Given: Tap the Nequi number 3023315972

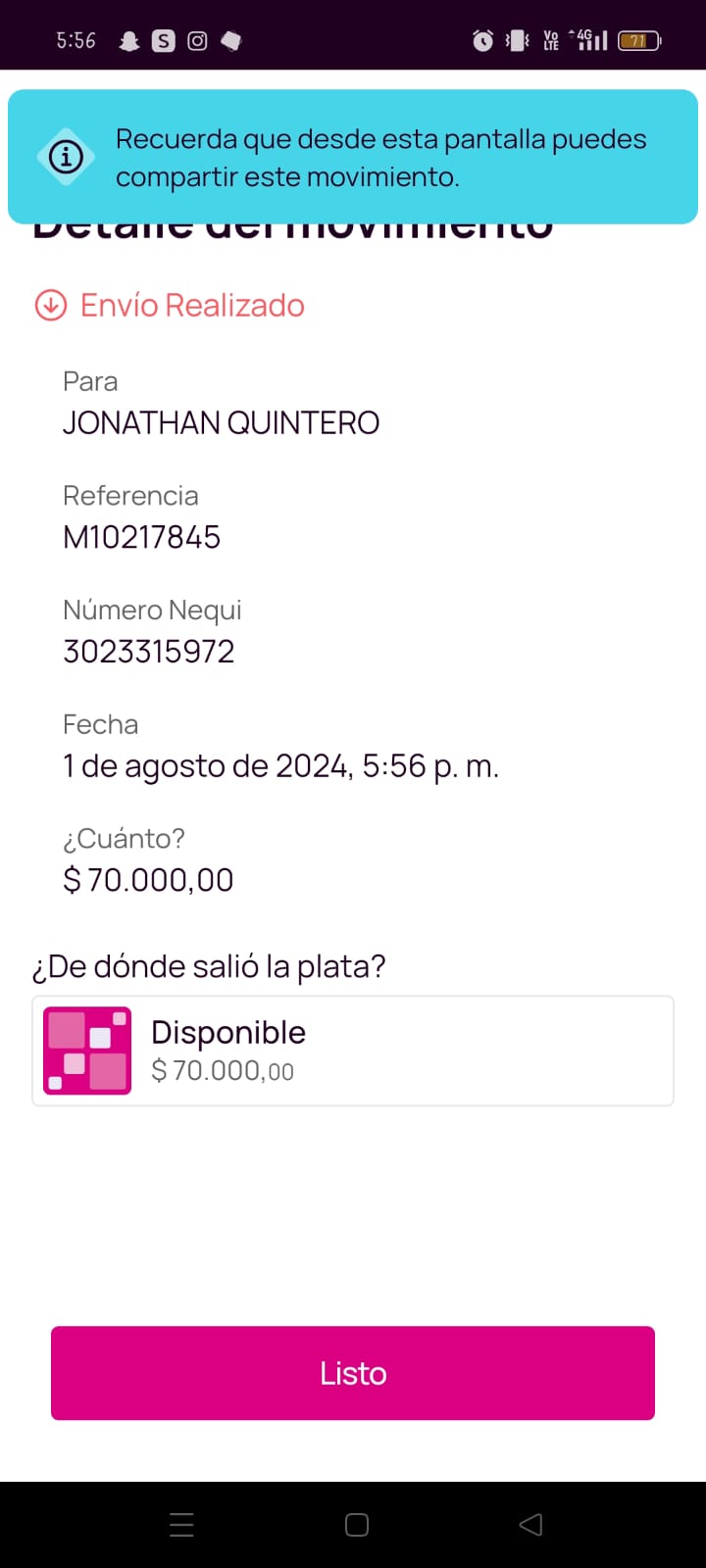Looking at the screenshot, I should pos(149,652).
